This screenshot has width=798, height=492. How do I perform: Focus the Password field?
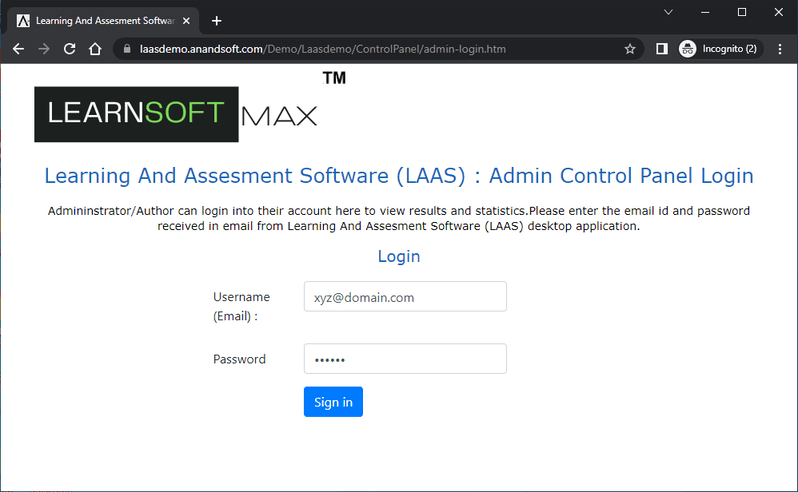(x=405, y=359)
